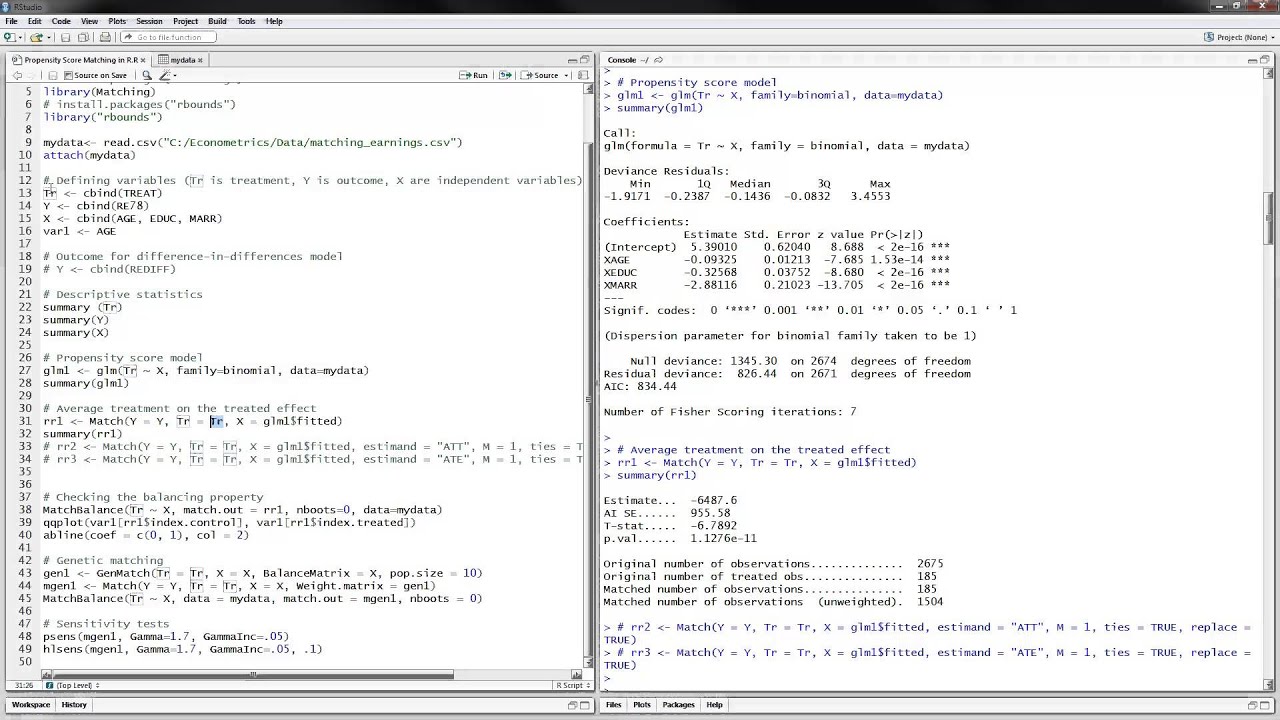The height and width of the screenshot is (720, 1280).
Task: Click the code tools magic wand icon
Action: click(164, 75)
